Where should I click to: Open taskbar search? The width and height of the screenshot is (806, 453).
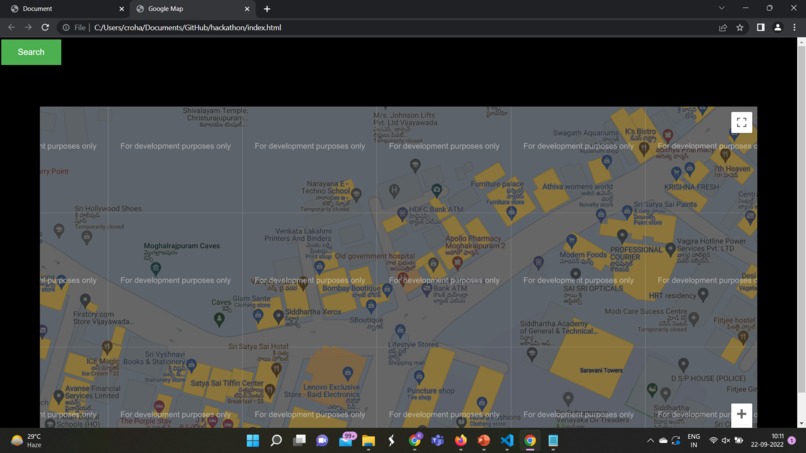(276, 441)
